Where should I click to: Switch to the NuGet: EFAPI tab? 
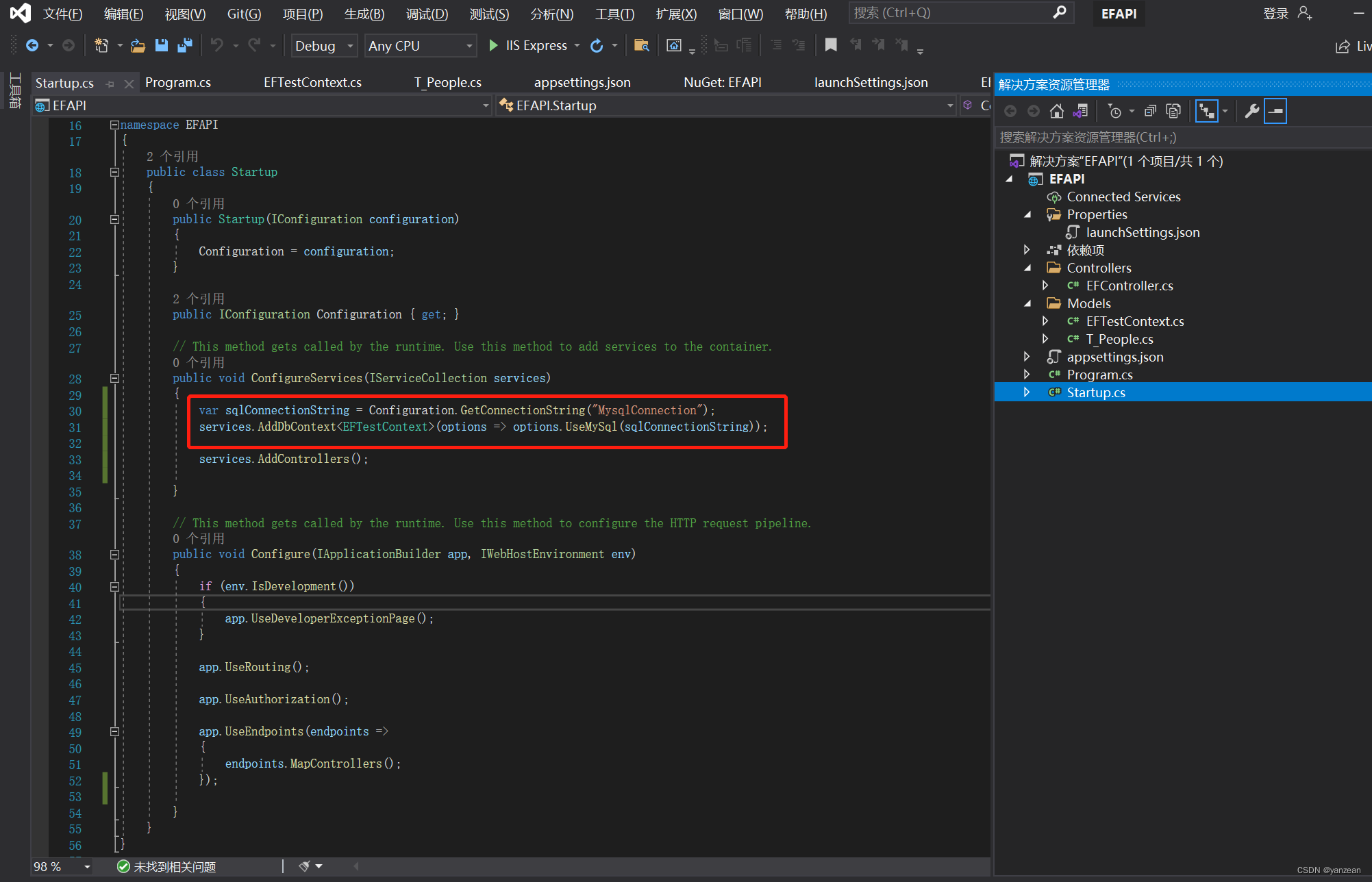click(723, 83)
